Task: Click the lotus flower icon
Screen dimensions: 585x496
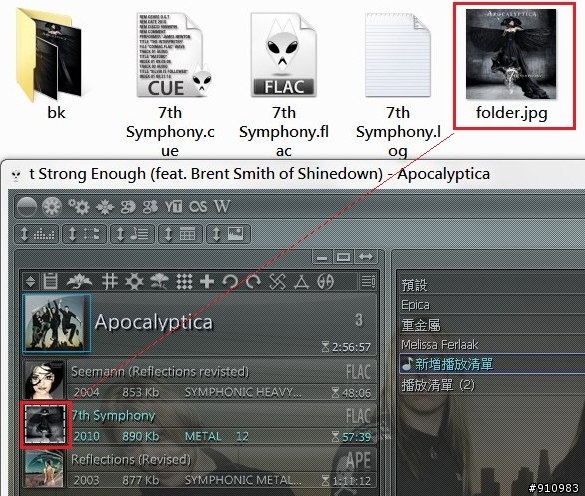Action: tap(79, 282)
